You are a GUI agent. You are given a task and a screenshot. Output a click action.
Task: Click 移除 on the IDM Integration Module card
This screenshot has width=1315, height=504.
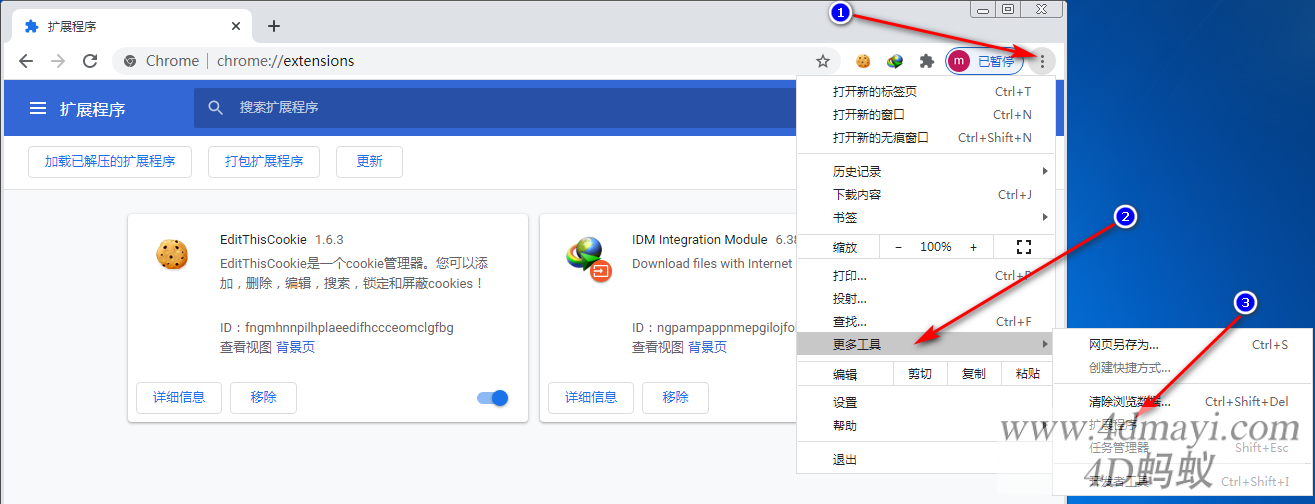675,397
